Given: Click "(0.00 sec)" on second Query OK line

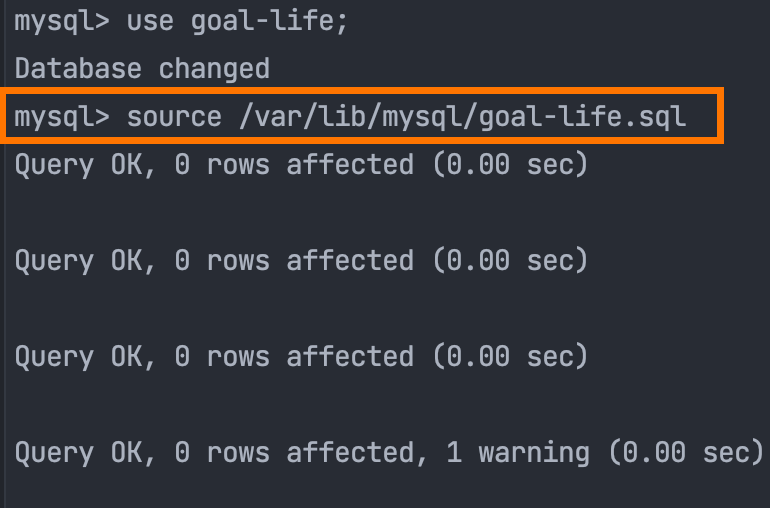Looking at the screenshot, I should point(510,261).
